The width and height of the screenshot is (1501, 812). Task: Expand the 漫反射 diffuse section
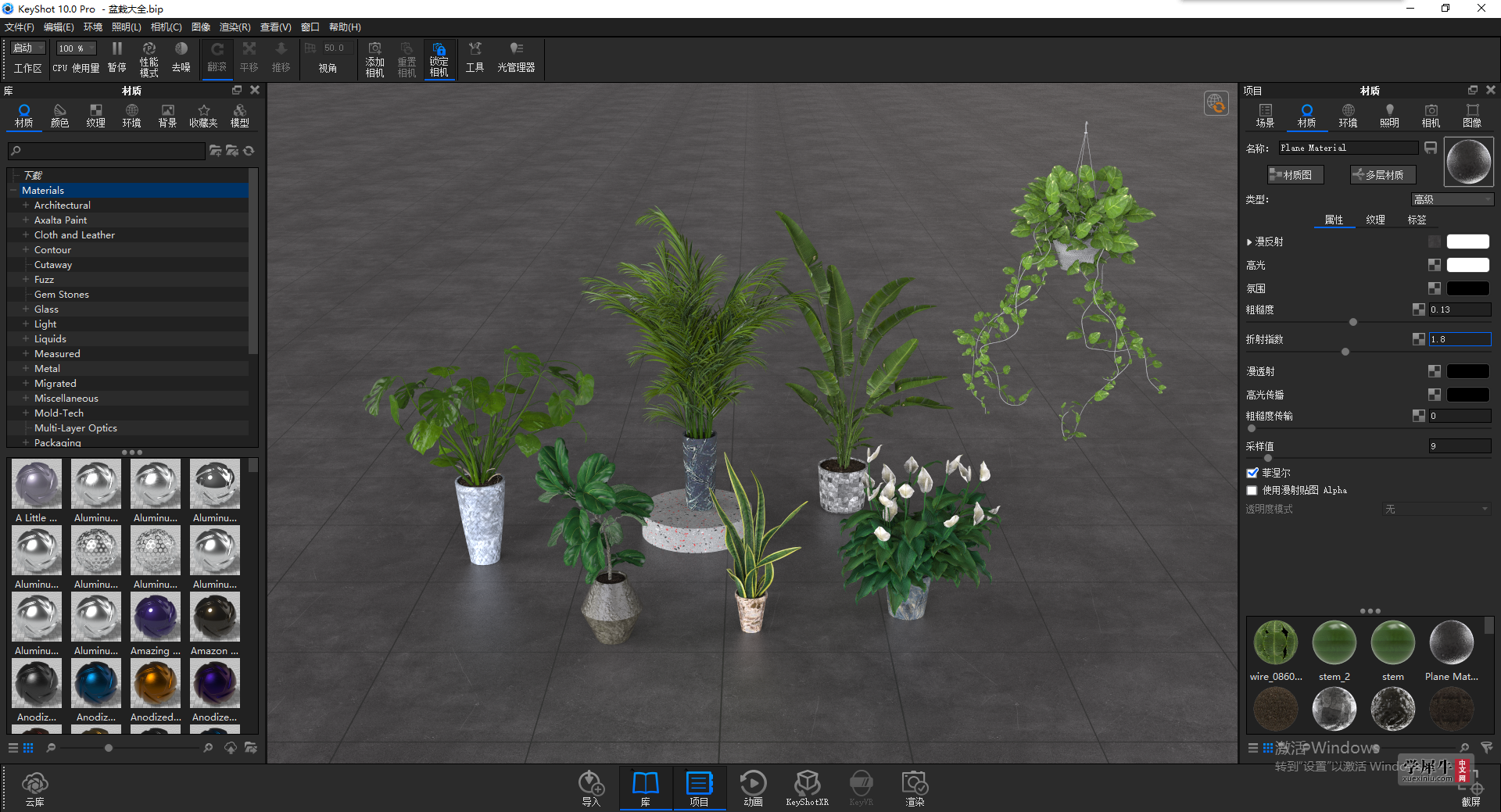tap(1249, 242)
